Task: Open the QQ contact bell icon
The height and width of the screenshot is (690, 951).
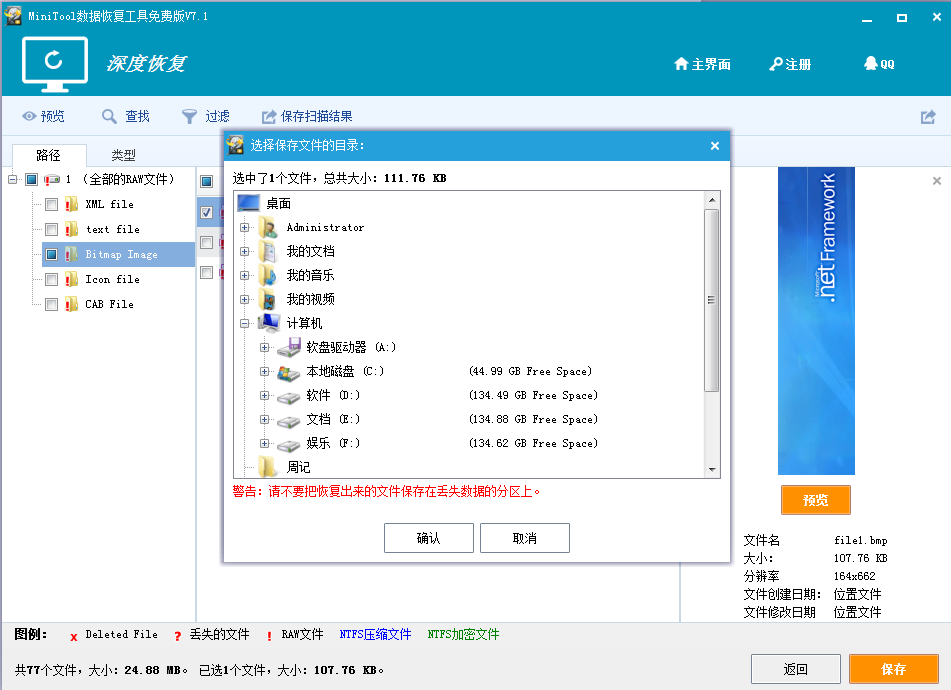Action: click(x=879, y=64)
